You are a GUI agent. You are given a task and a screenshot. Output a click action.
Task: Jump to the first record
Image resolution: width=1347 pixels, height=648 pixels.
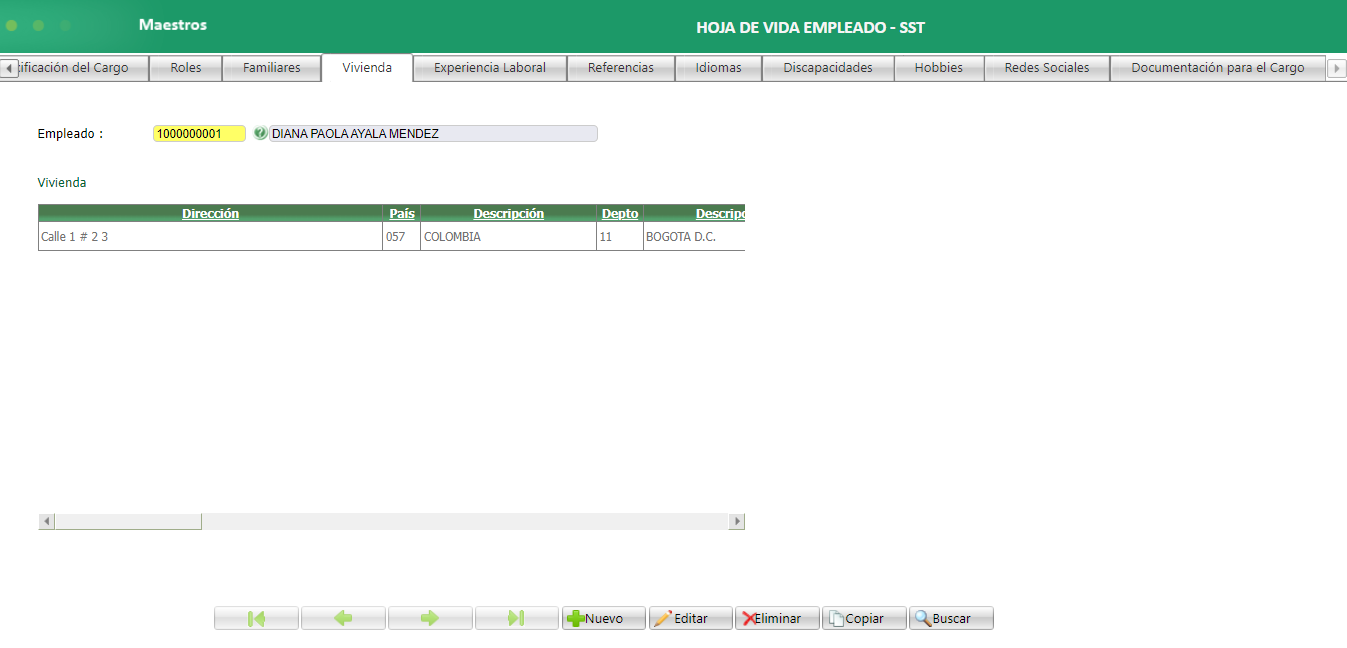point(256,617)
